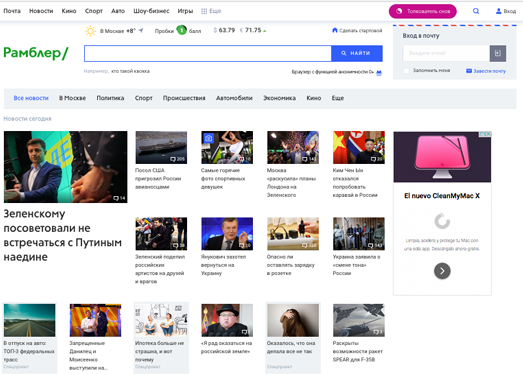This screenshot has width=523, height=375.
Task: Open Новости in top menu
Action: pos(41,11)
